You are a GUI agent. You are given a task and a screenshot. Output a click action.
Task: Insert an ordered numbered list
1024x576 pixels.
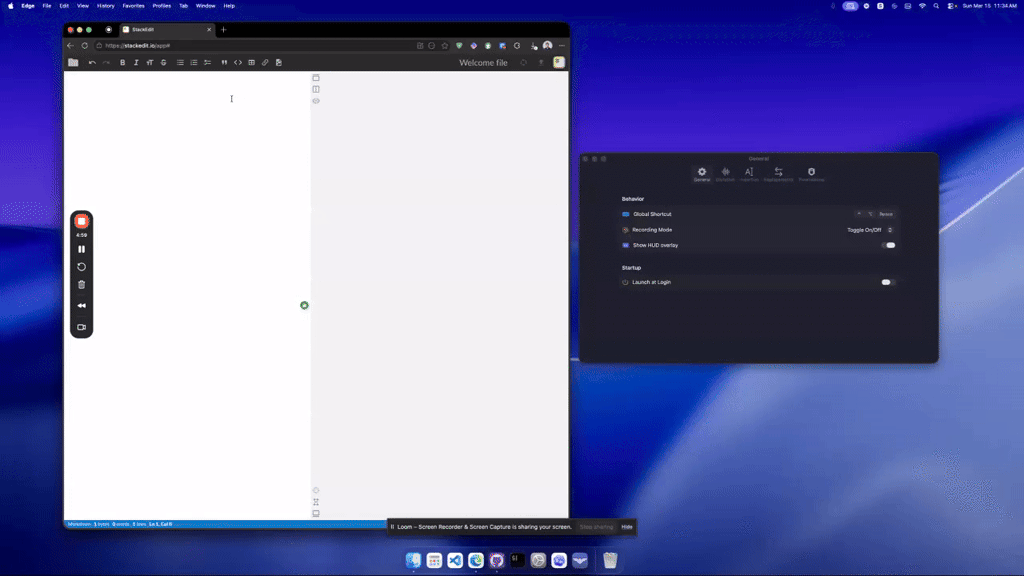(194, 63)
